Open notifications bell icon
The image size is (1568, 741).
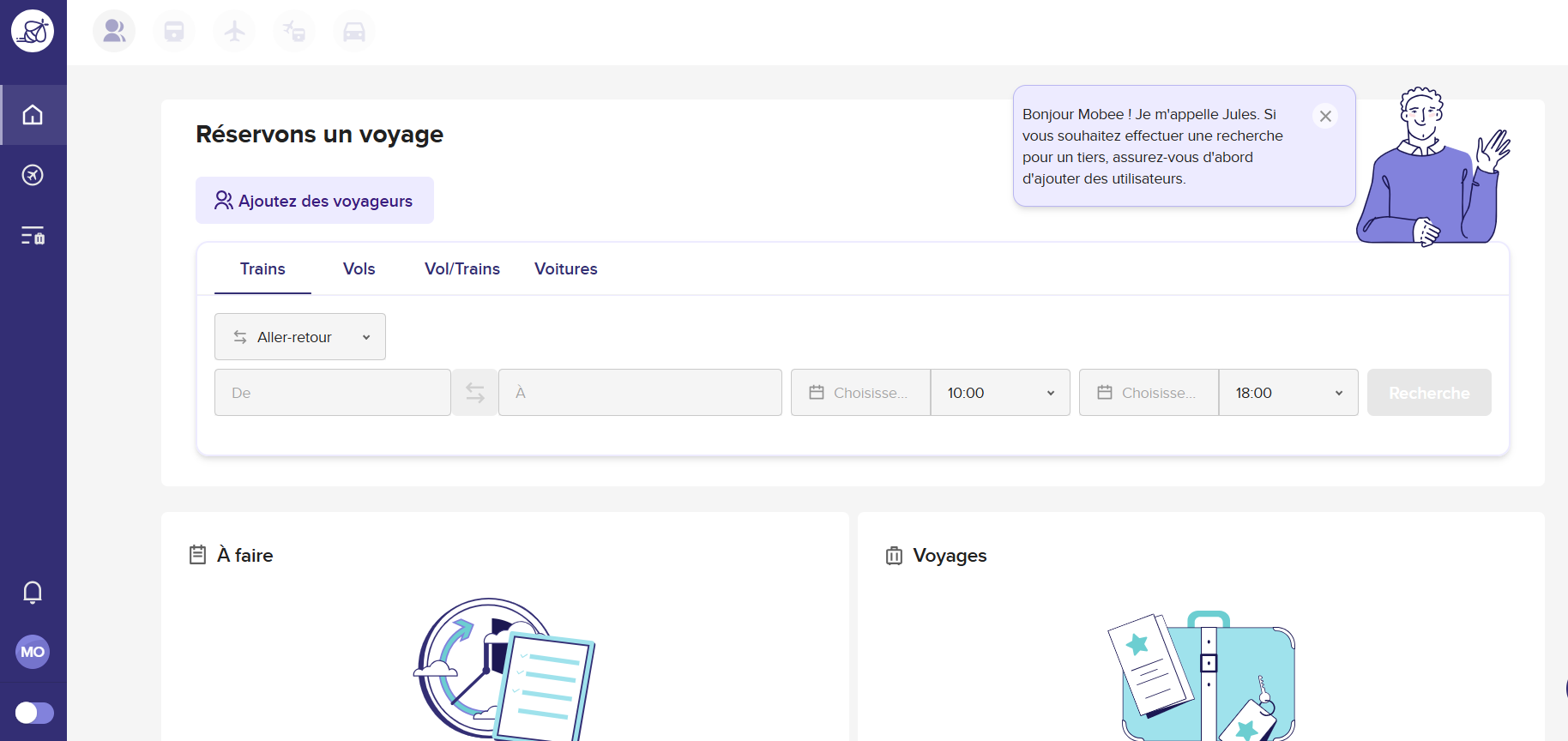coord(33,592)
